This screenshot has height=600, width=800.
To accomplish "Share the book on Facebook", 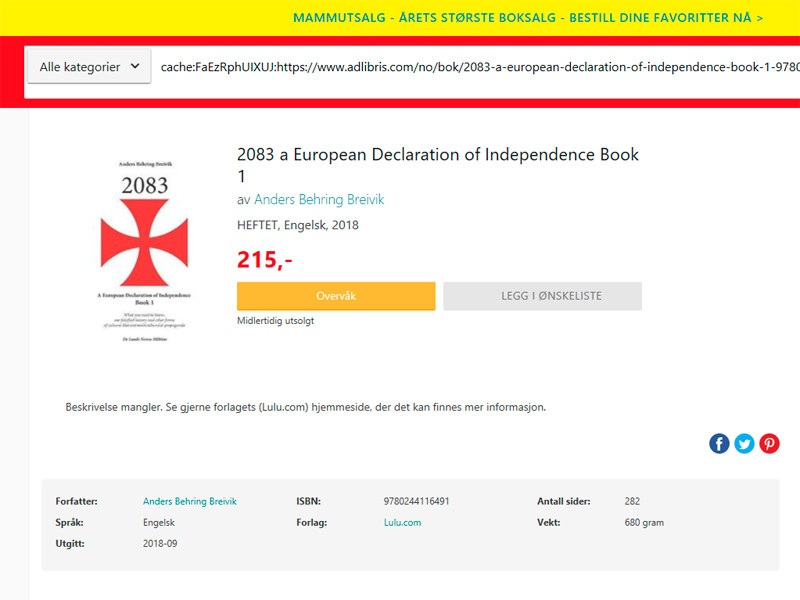I will (x=719, y=444).
